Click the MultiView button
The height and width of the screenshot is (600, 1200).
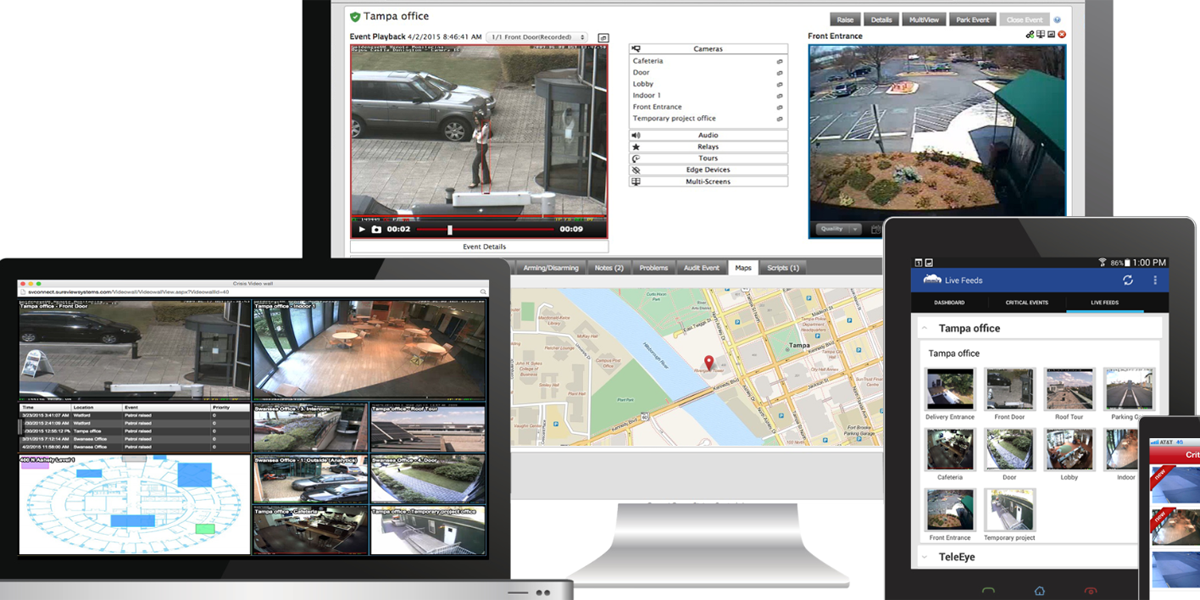point(923,18)
